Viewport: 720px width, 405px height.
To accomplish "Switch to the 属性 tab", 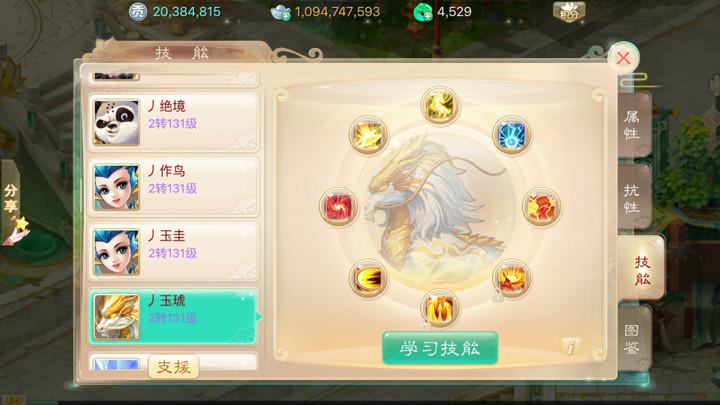I will point(634,125).
